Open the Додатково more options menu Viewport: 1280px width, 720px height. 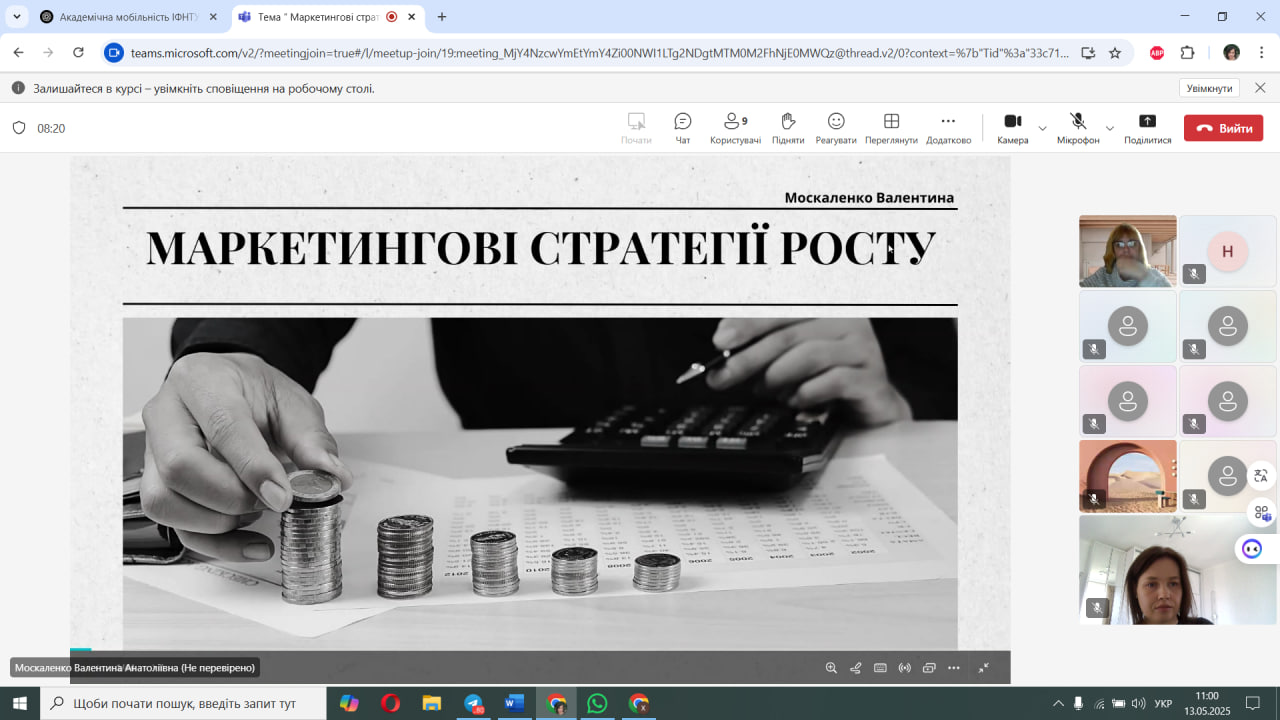(x=948, y=127)
